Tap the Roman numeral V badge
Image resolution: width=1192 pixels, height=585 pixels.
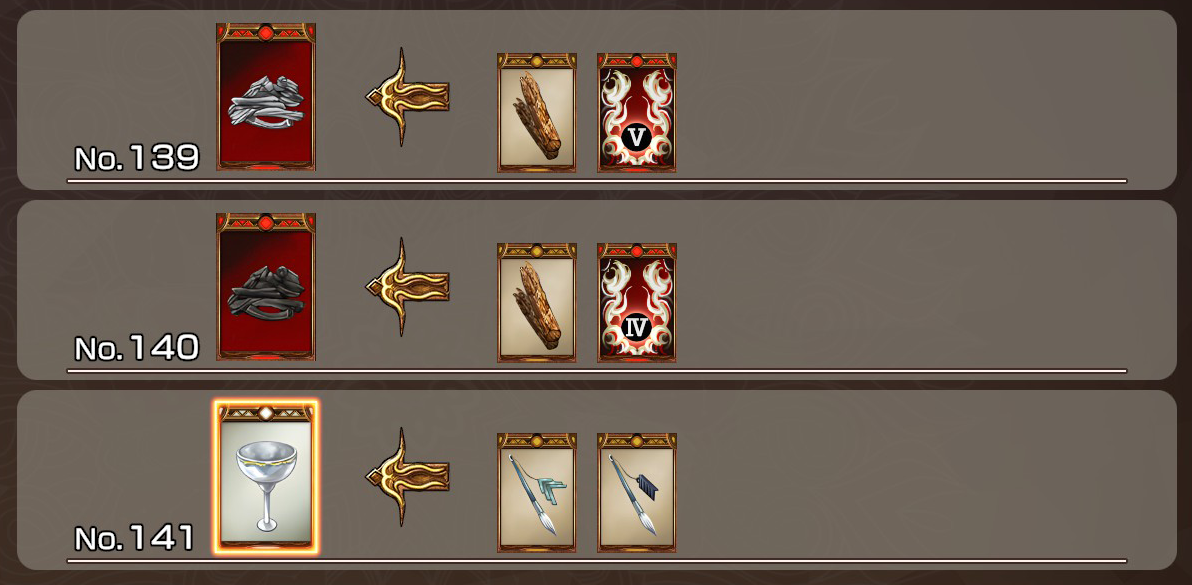[x=637, y=138]
